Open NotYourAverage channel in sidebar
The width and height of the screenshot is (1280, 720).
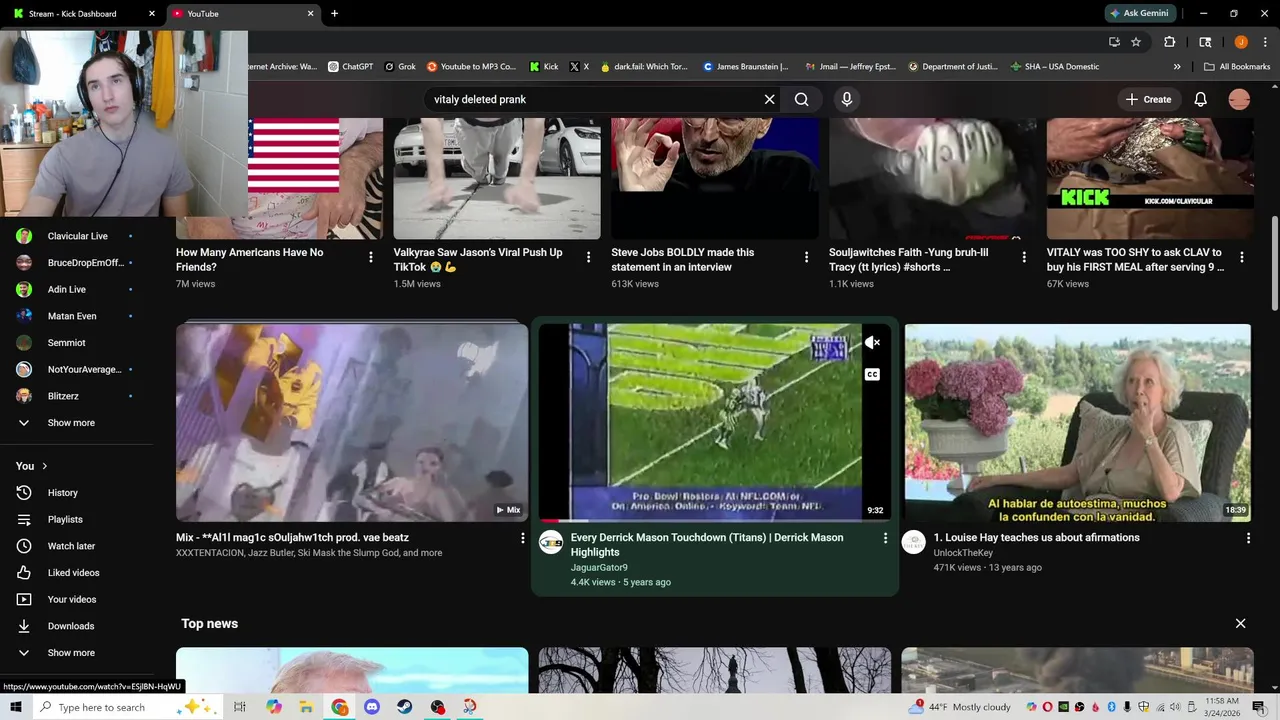84,369
